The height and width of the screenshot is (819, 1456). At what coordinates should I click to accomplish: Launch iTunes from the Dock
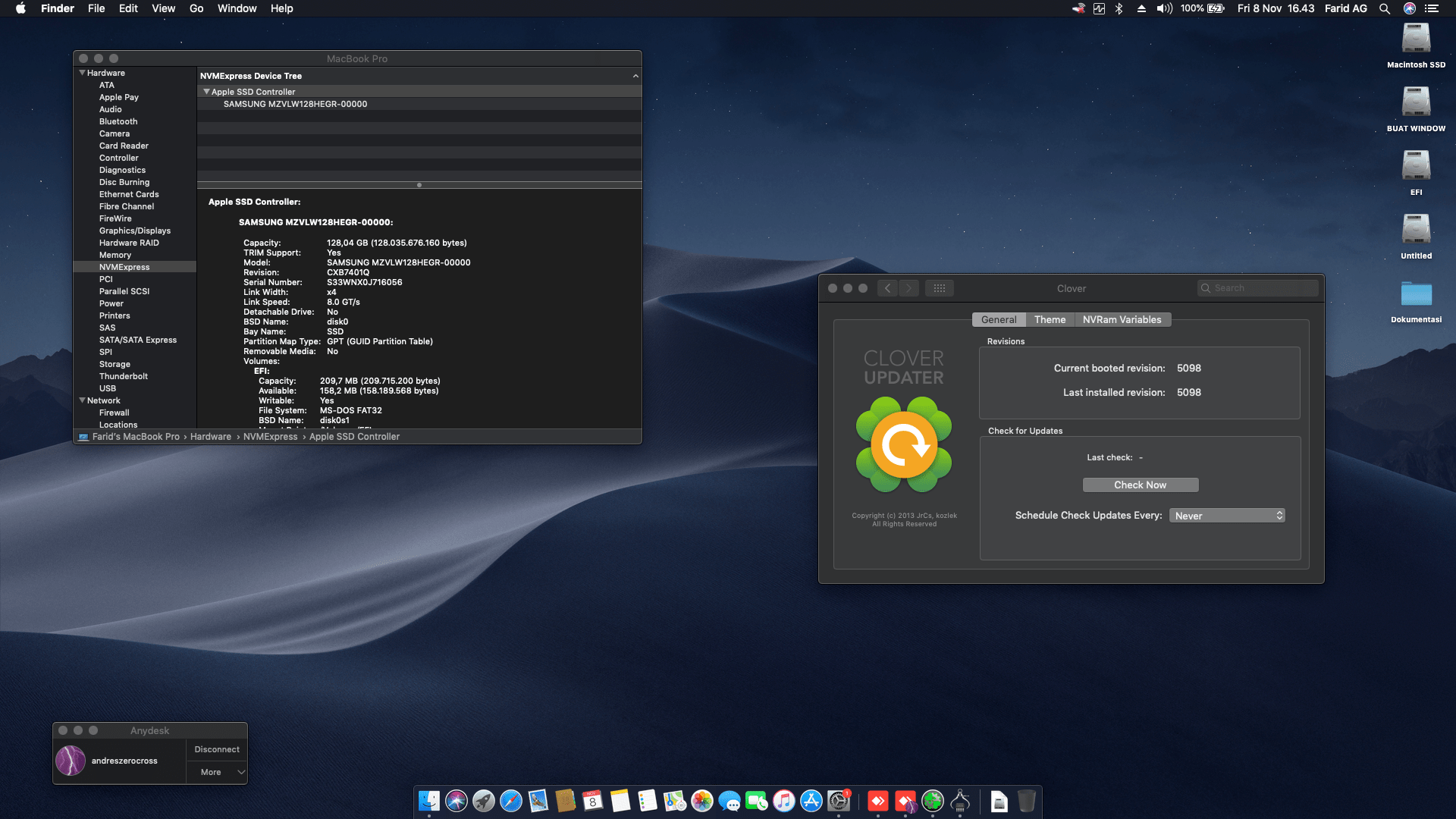tap(785, 802)
